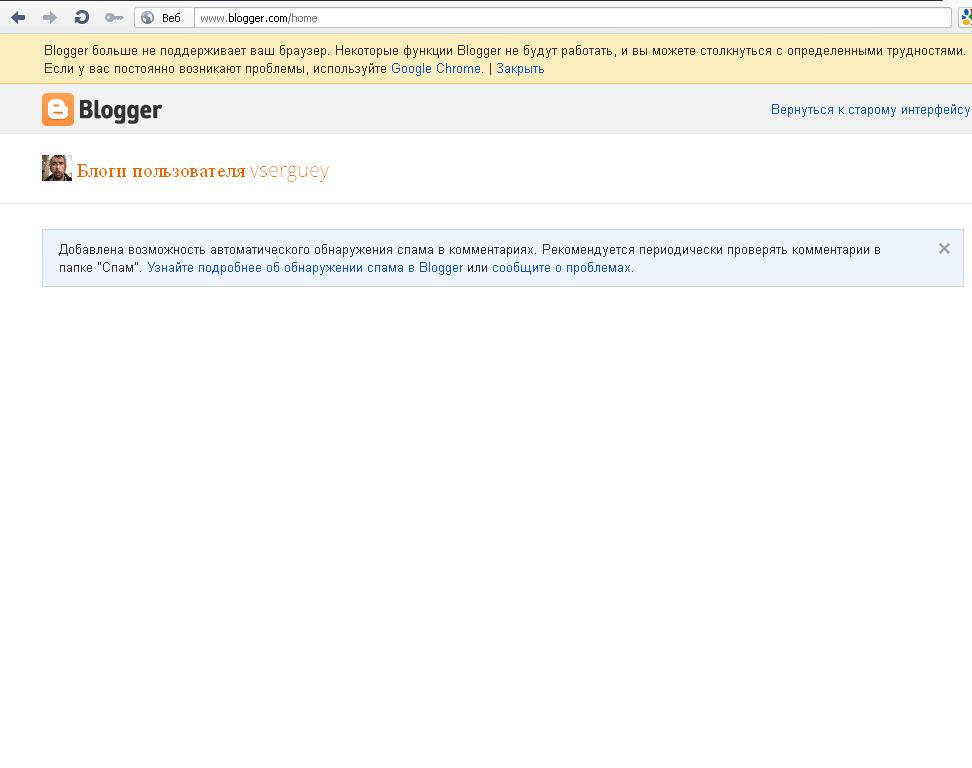Click сообщите о проблемах link
The width and height of the screenshot is (972, 768).
coord(562,268)
